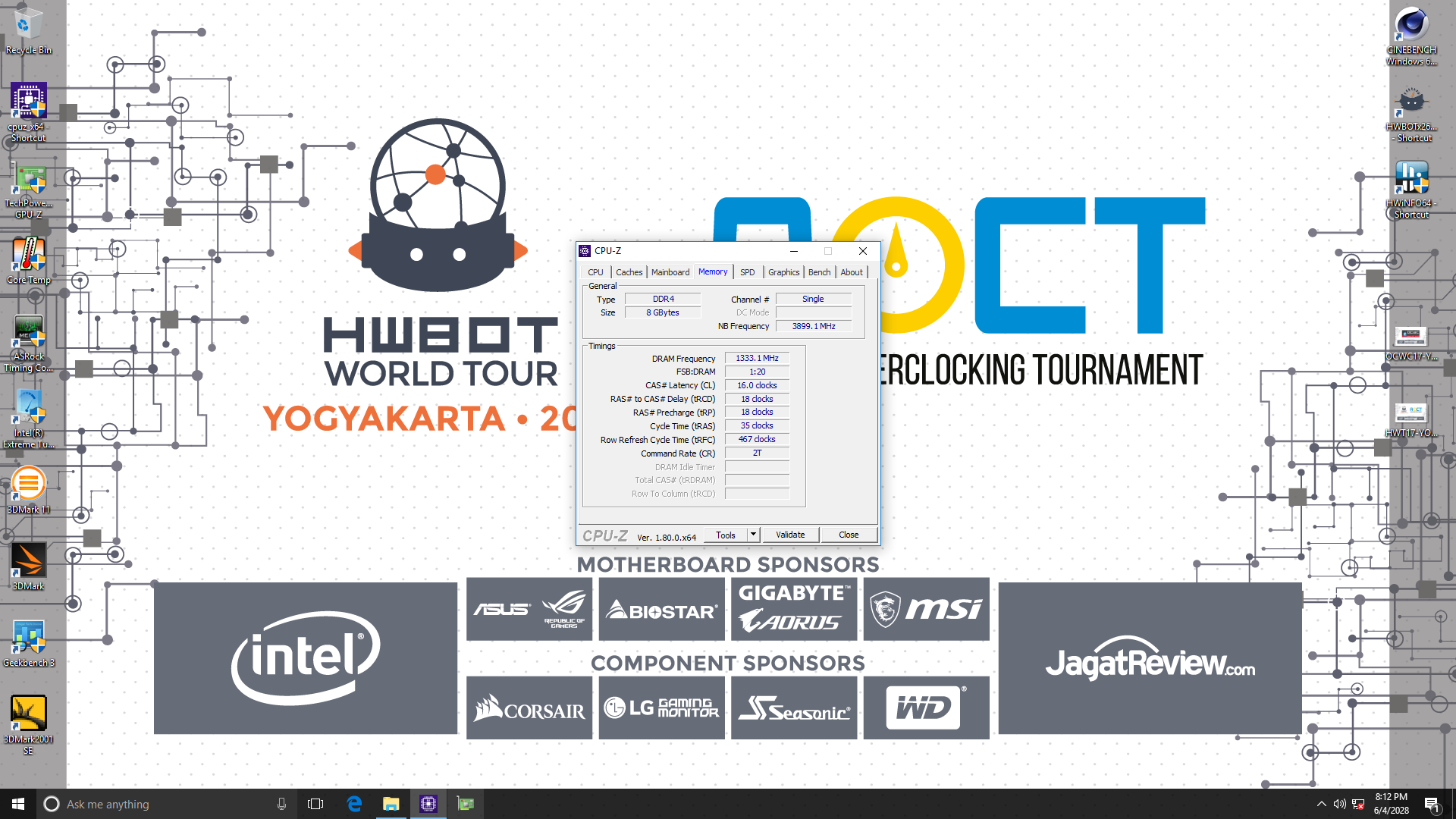Switch to the Caches tab
1456x819 pixels.
pos(629,272)
